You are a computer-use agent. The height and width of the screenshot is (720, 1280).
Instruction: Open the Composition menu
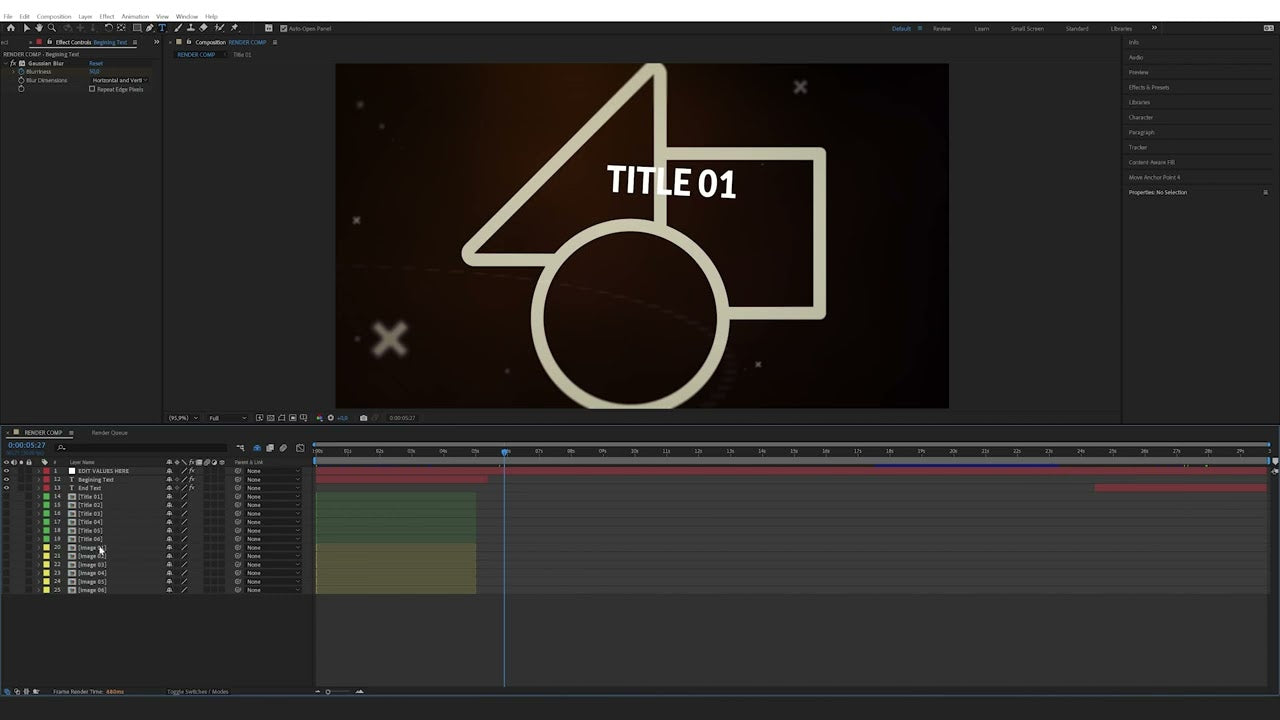[53, 16]
